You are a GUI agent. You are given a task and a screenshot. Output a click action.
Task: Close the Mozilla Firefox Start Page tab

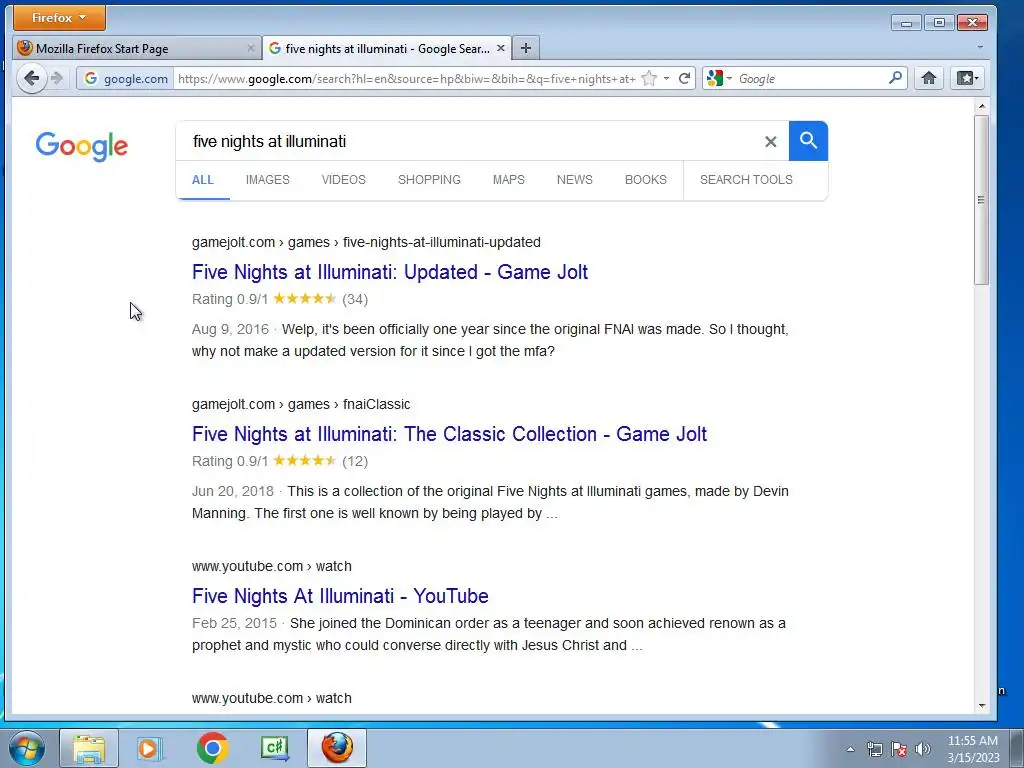(251, 48)
